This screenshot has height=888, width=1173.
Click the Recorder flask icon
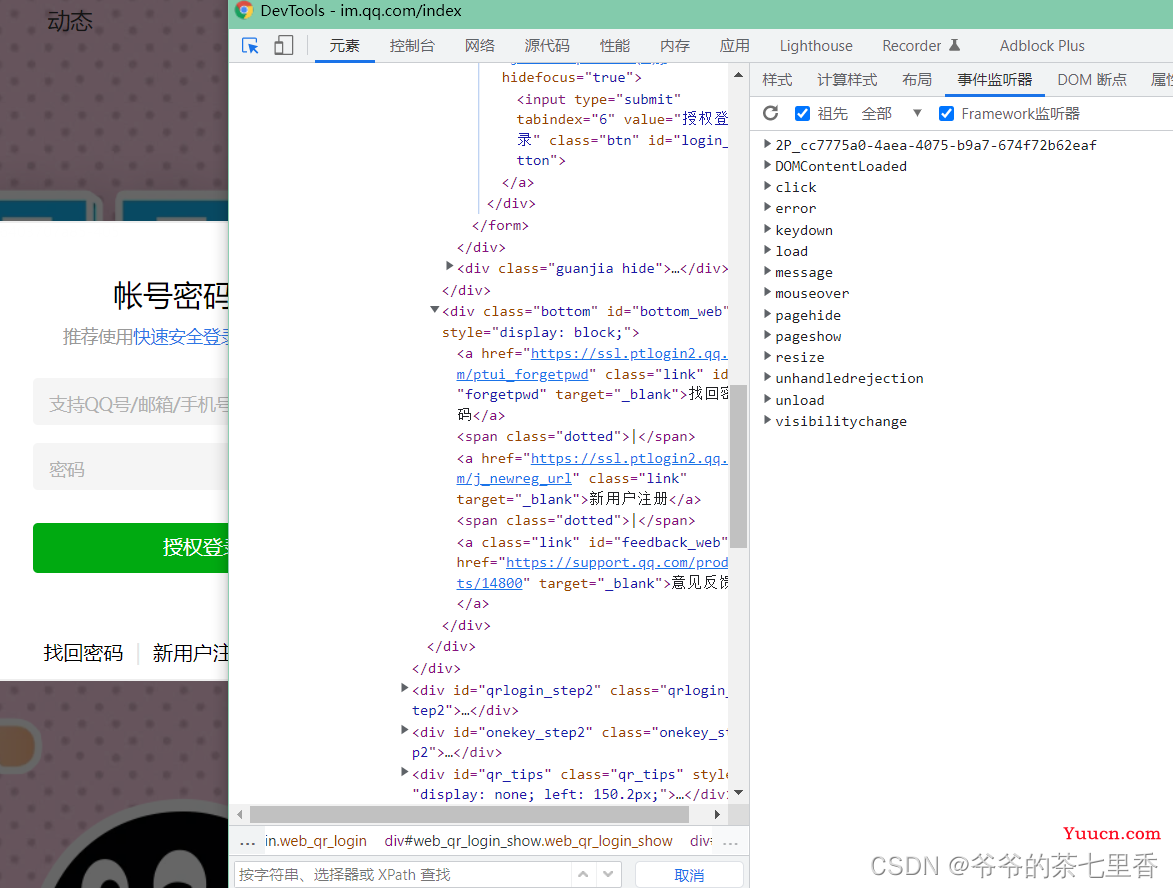point(955,45)
